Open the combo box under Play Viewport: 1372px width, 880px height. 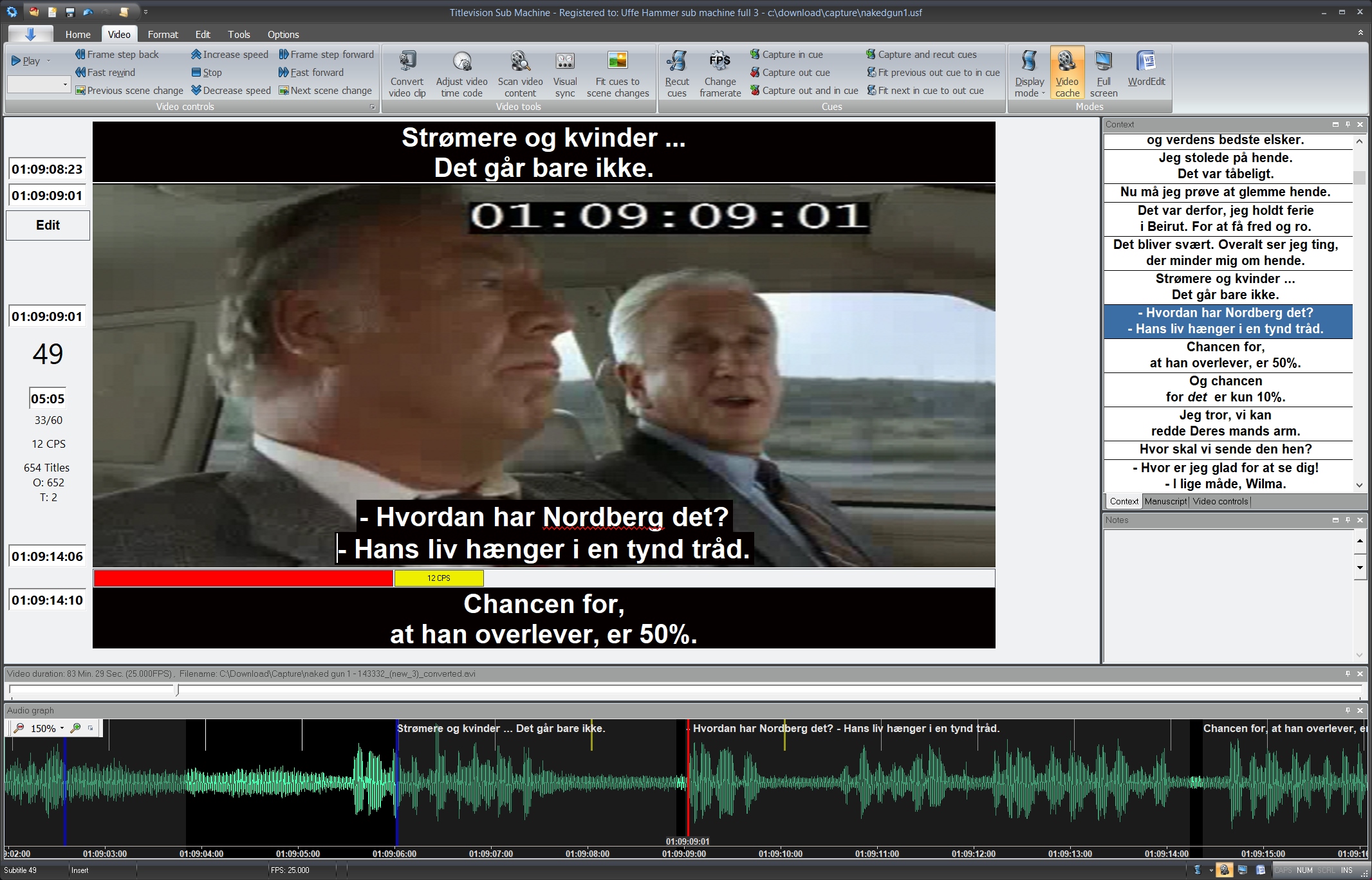click(64, 84)
